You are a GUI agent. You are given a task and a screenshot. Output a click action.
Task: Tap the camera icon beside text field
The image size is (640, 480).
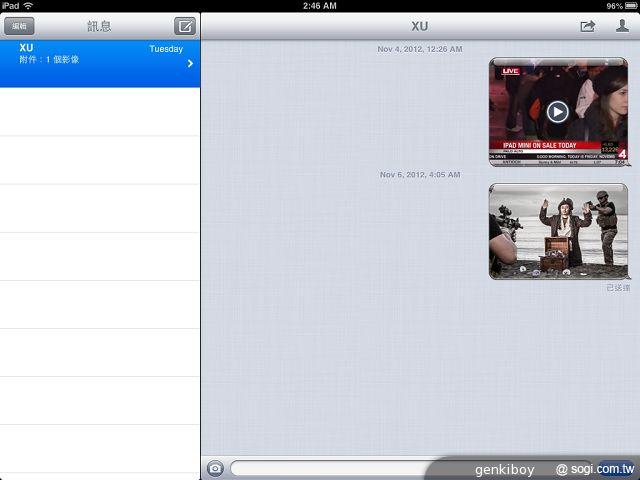[x=215, y=468]
